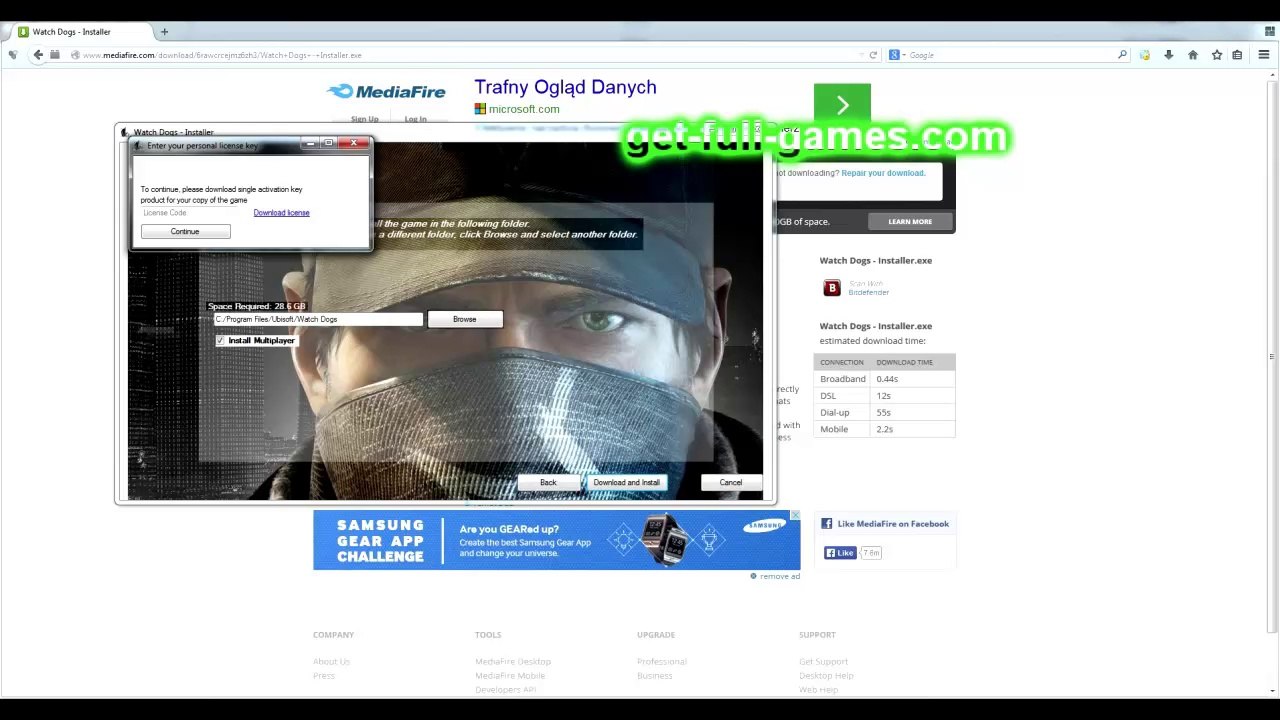Open the Business upgrade link

655,676
